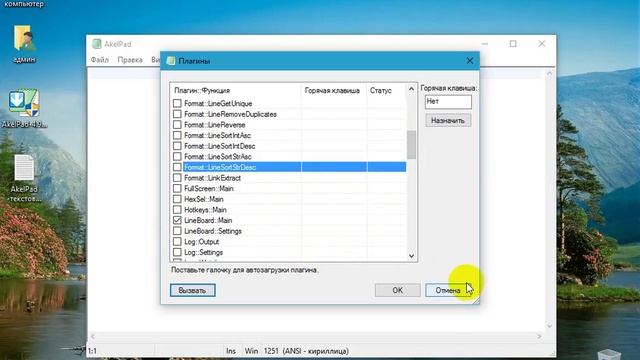
Task: Click the Плагин::Функция column header
Action: tap(235, 90)
